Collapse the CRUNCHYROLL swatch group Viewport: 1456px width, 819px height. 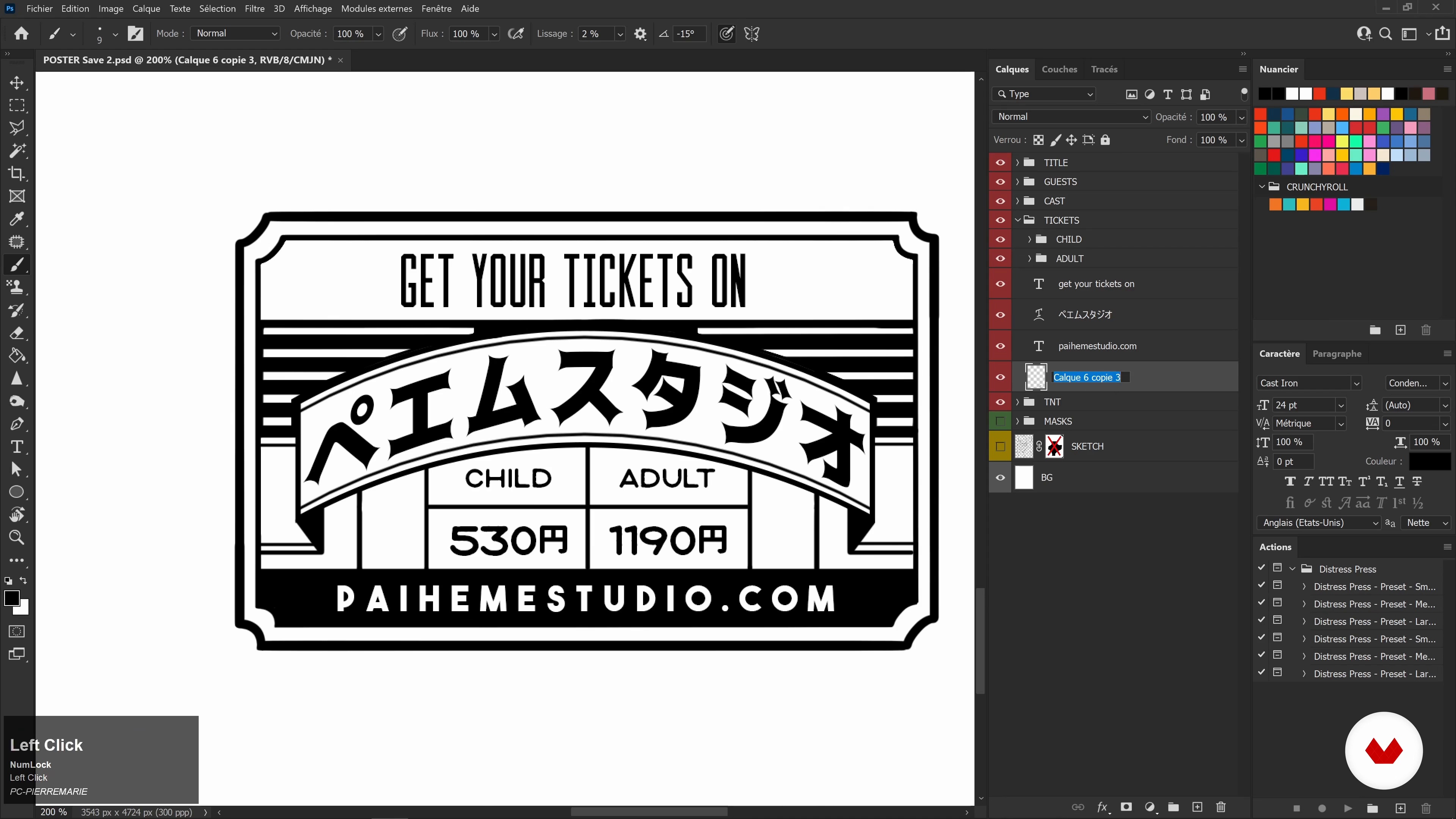pos(1261,187)
